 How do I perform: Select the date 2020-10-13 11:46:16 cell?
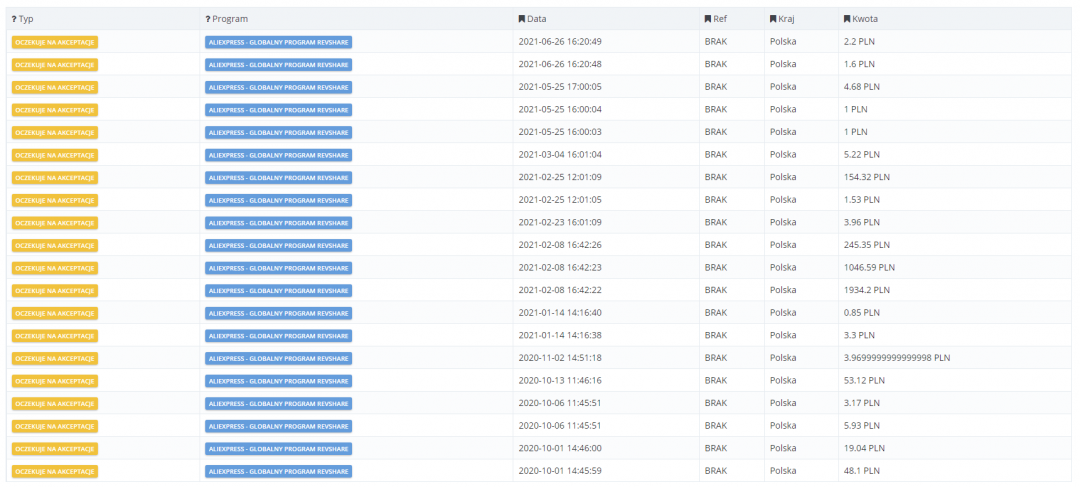pyautogui.click(x=559, y=380)
